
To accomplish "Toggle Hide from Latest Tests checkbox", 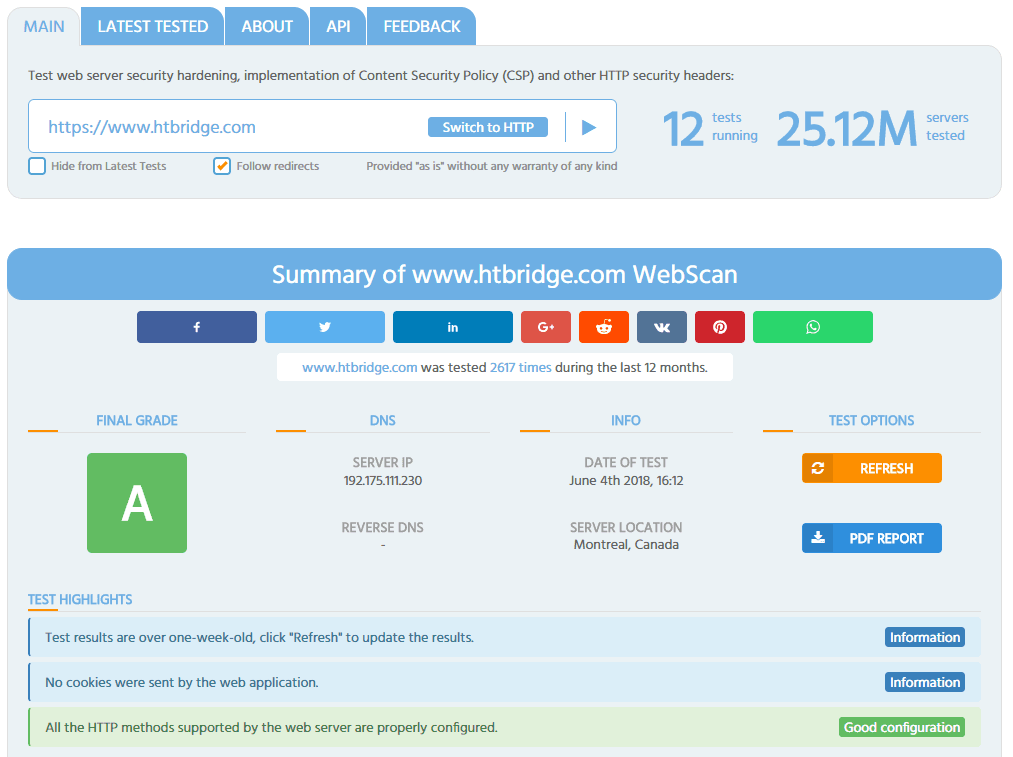I will click(37, 166).
